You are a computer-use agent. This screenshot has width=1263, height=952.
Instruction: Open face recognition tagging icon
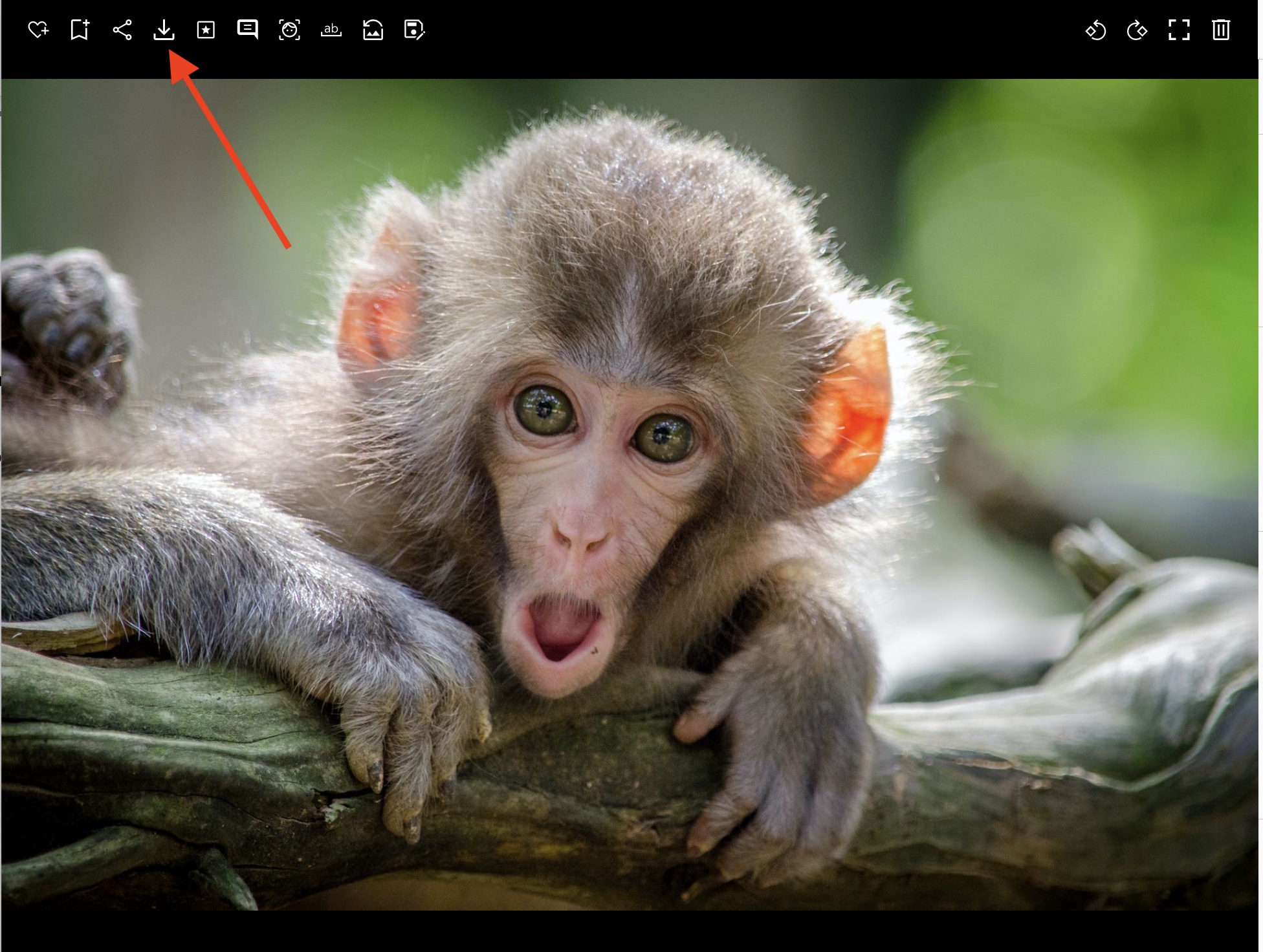[289, 30]
